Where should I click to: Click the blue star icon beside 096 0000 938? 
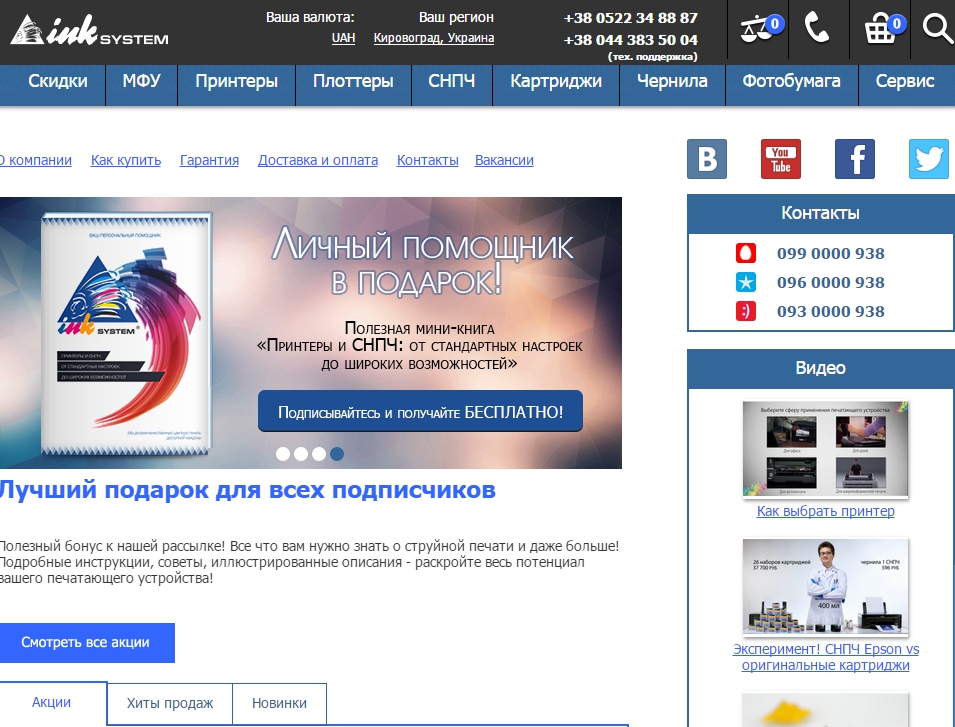click(x=745, y=283)
